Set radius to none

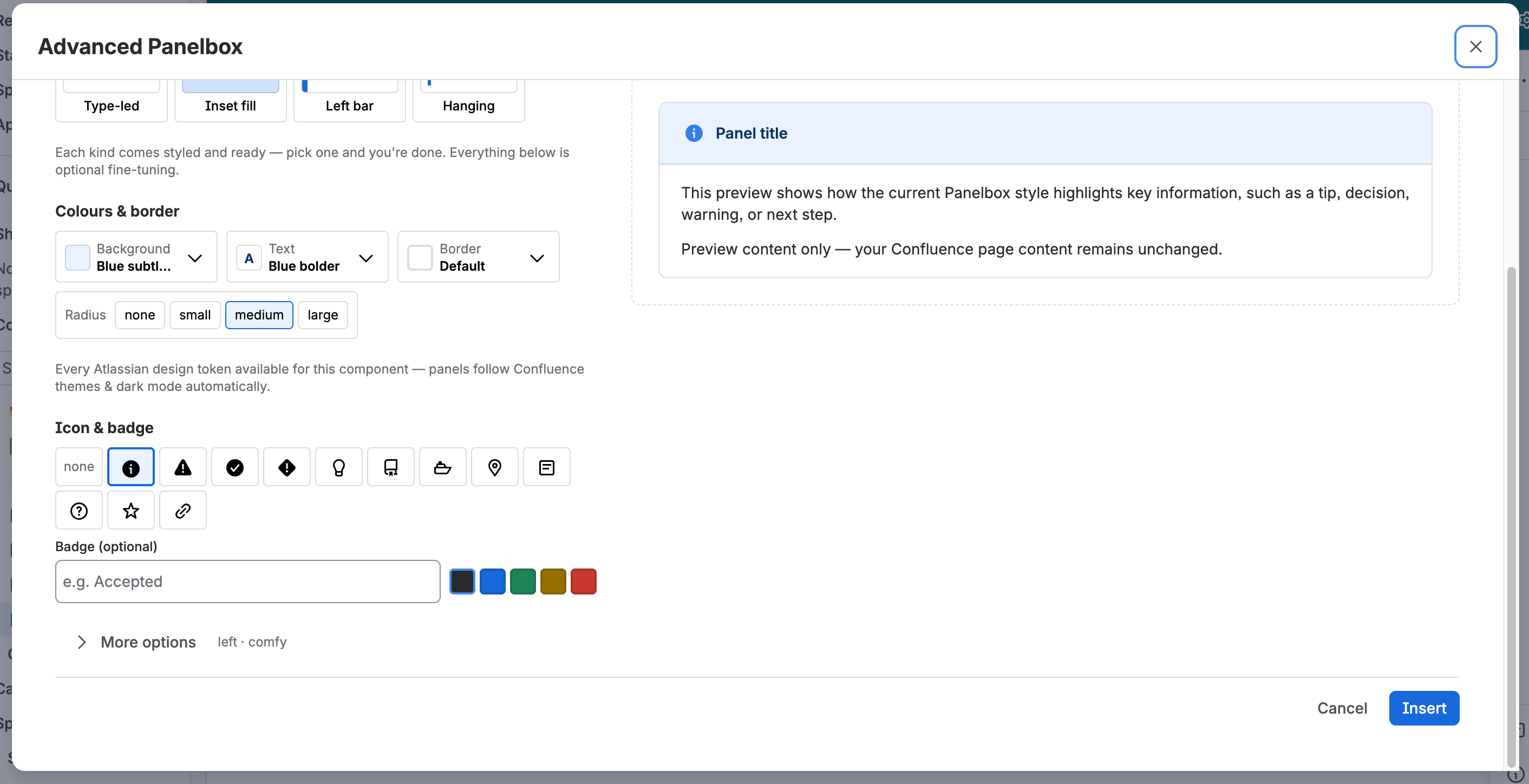coord(140,315)
